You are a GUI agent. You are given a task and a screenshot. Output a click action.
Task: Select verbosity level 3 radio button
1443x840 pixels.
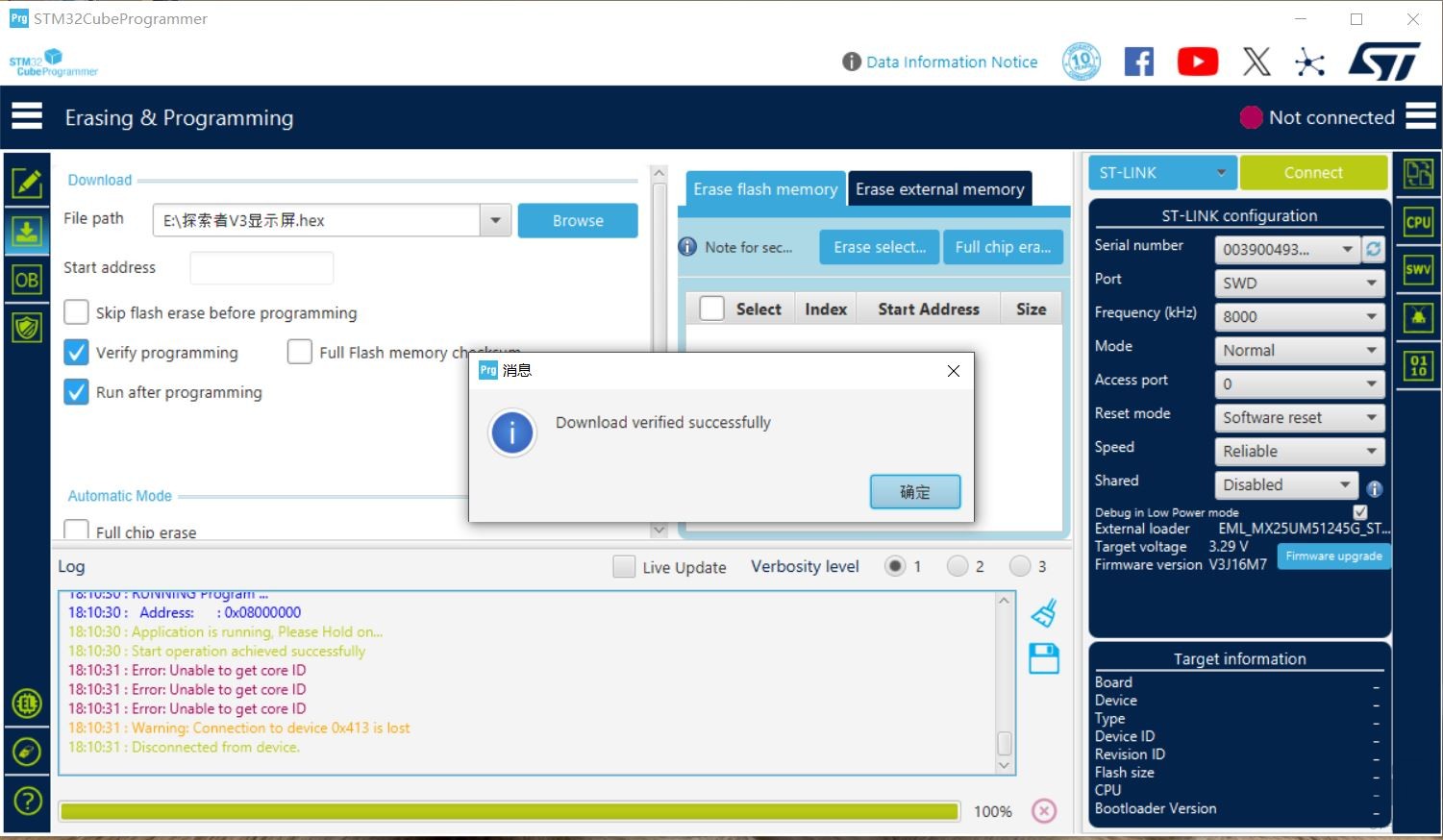[1020, 566]
